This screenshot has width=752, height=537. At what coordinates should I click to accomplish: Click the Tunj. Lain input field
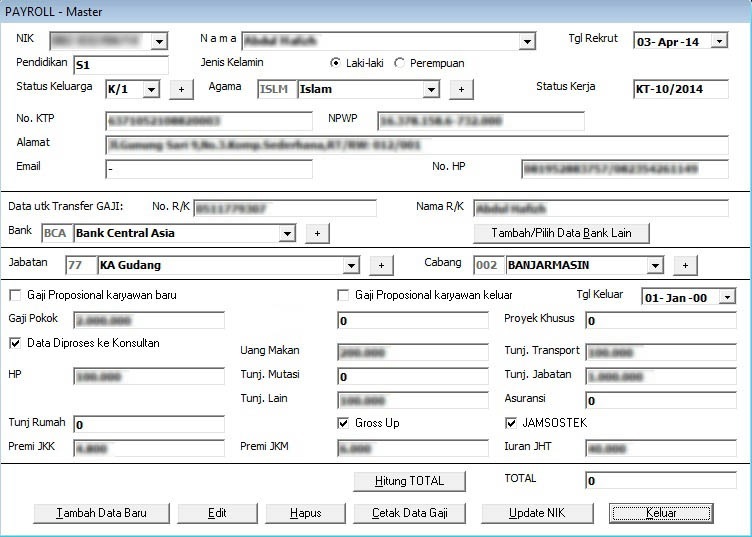pyautogui.click(x=413, y=401)
